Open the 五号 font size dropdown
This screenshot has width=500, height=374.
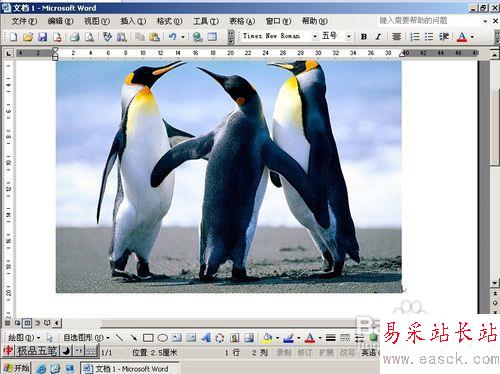click(x=348, y=36)
